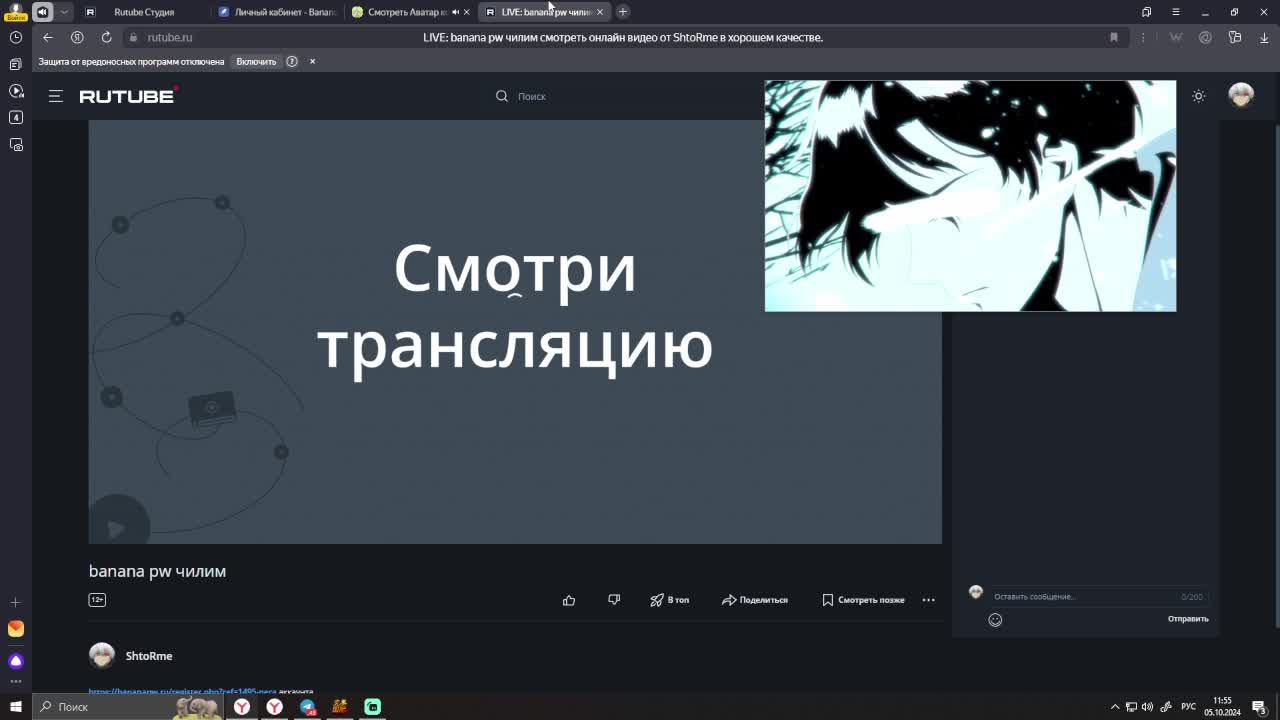
Task: Open Windows notification center
Action: coord(1260,707)
